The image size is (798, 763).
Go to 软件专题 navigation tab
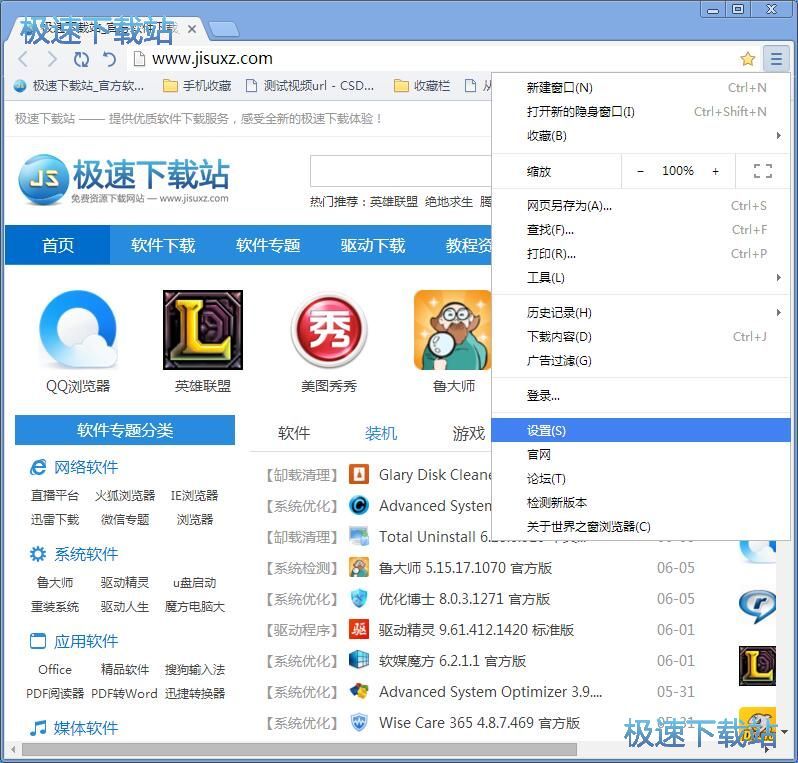[x=268, y=245]
